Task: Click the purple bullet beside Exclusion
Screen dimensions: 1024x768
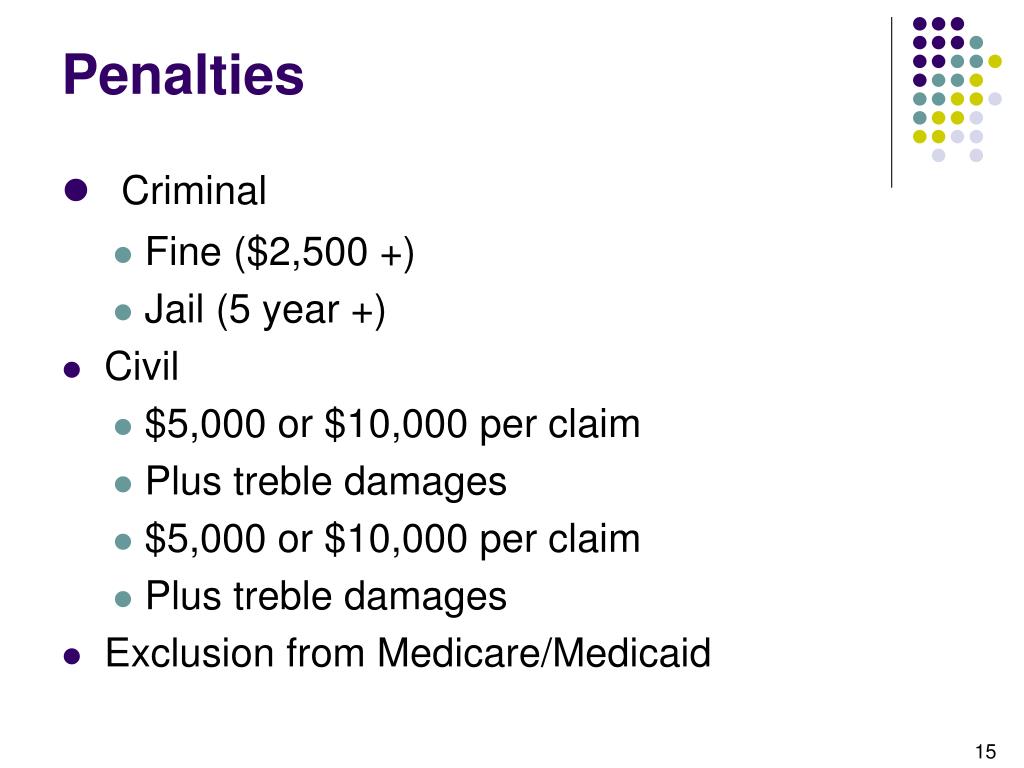Action: (x=72, y=656)
